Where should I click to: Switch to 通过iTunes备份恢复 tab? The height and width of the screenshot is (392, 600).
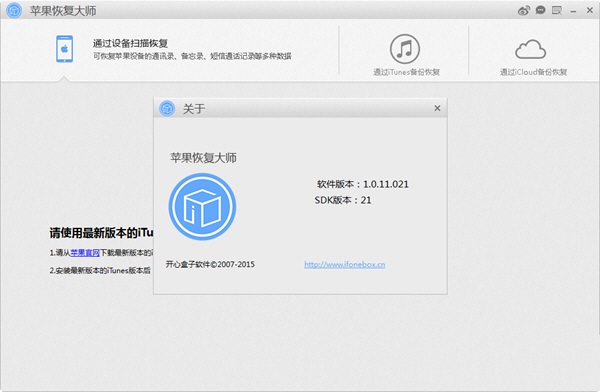(x=406, y=72)
